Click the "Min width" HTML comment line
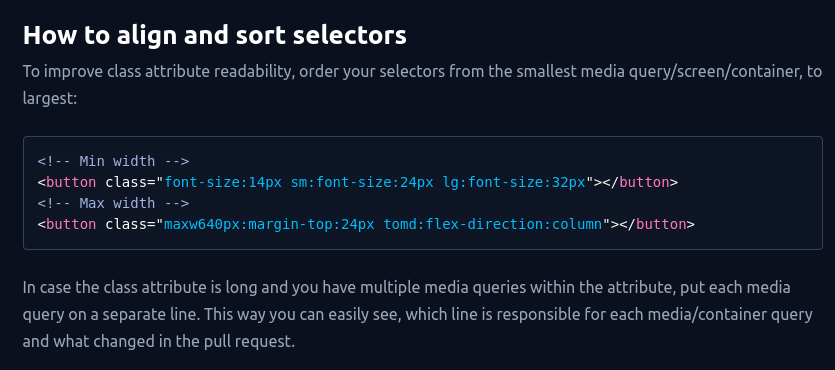Screen dimensions: 835x370 113,161
